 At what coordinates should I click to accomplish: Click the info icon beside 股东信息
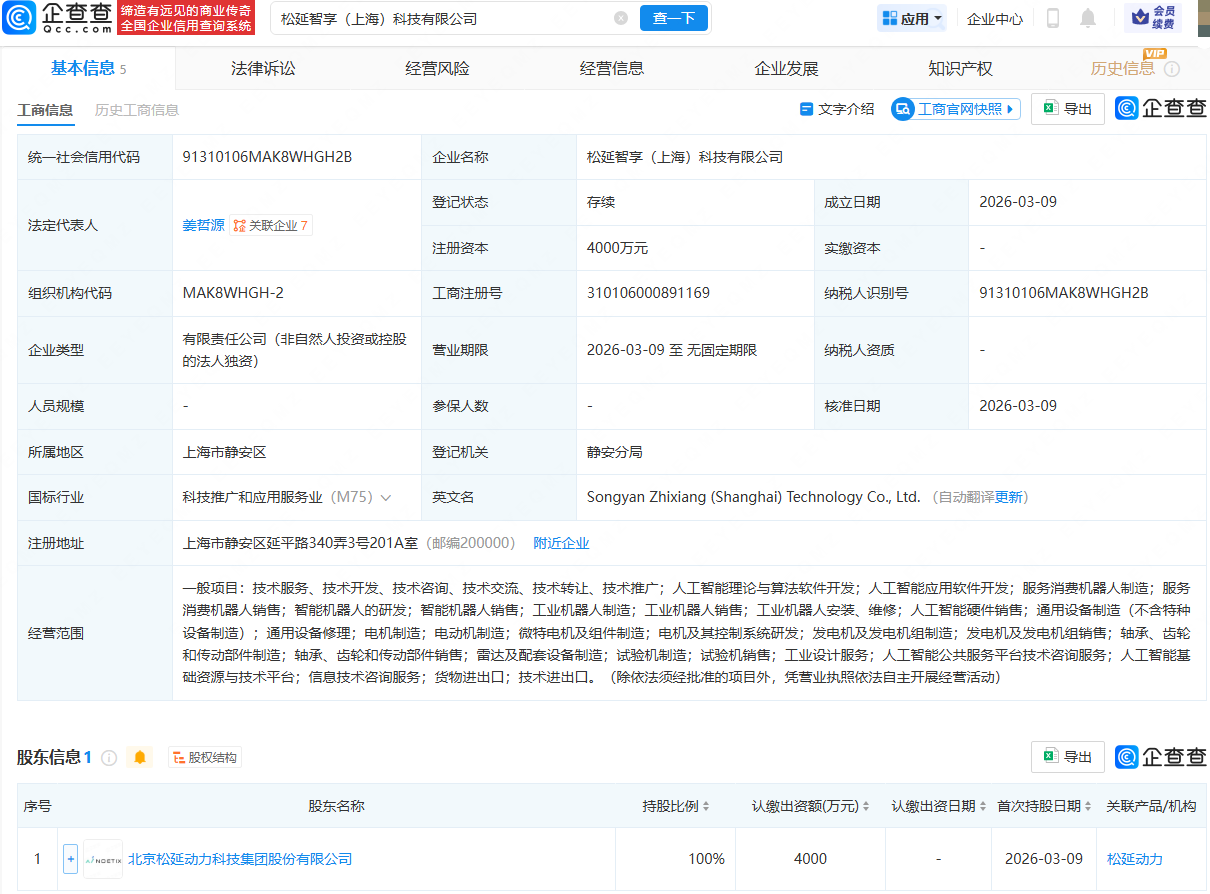point(110,757)
